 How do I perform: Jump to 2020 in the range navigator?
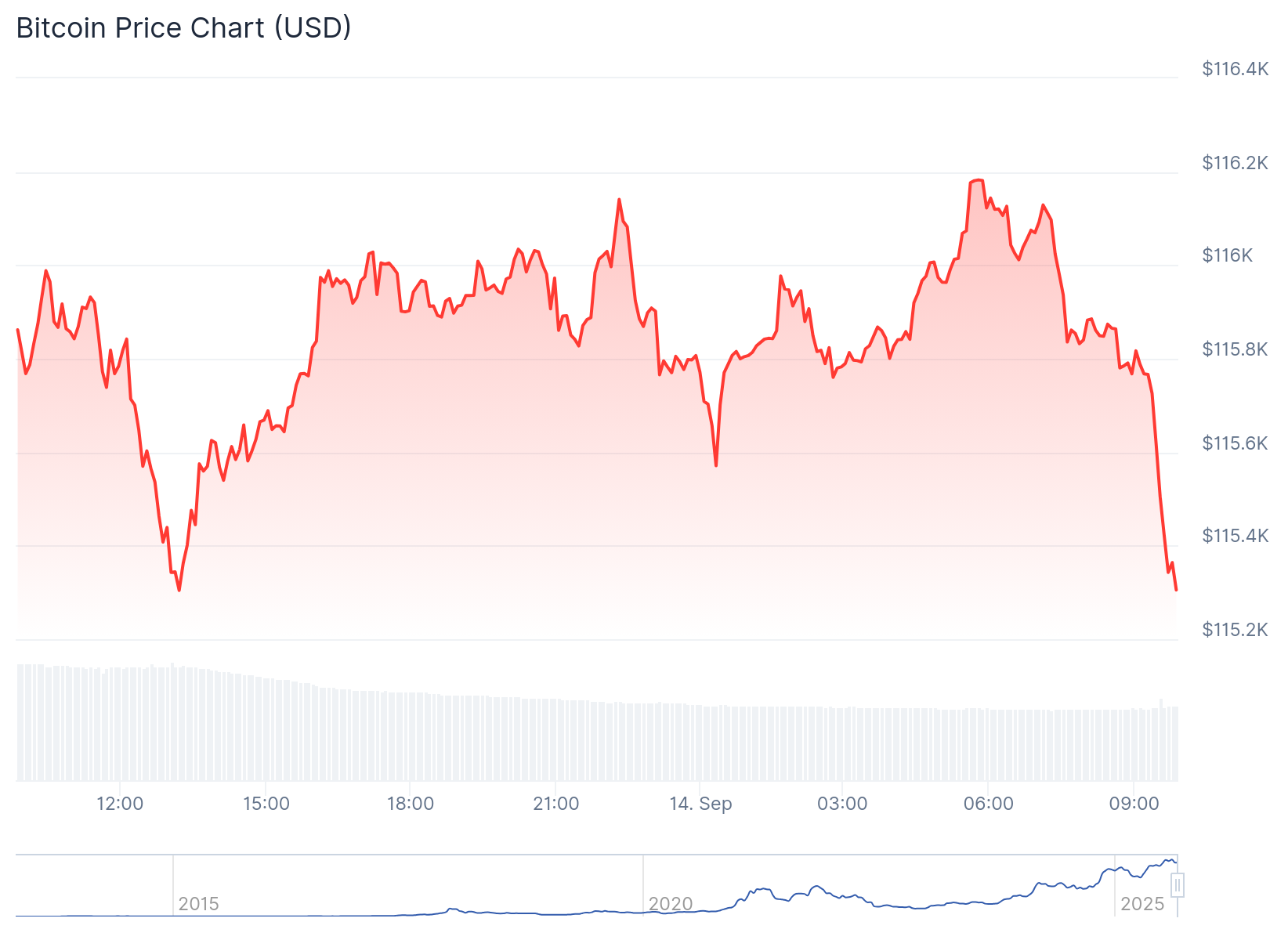point(671,904)
